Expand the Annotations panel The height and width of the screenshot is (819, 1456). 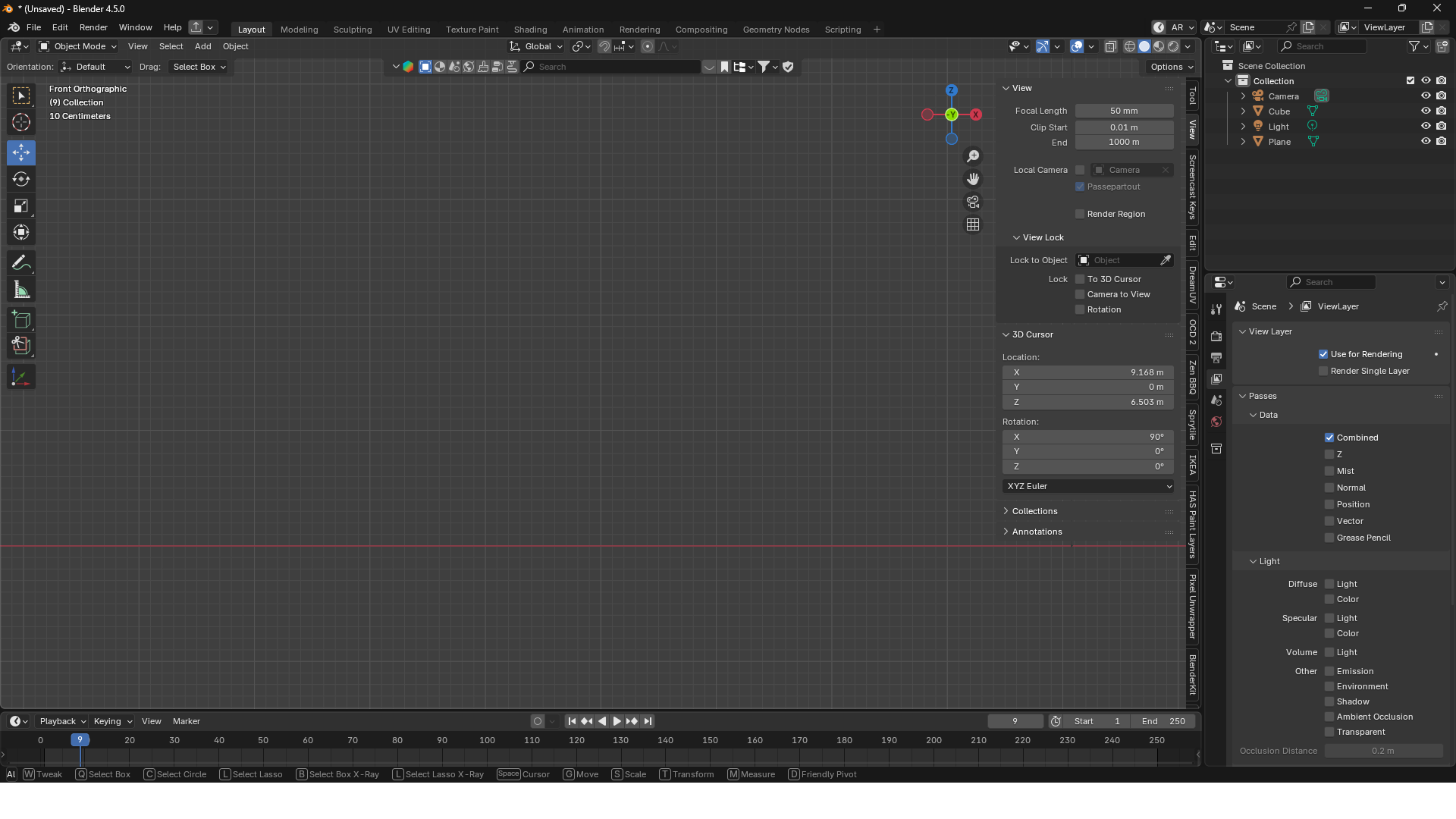[x=1037, y=532]
